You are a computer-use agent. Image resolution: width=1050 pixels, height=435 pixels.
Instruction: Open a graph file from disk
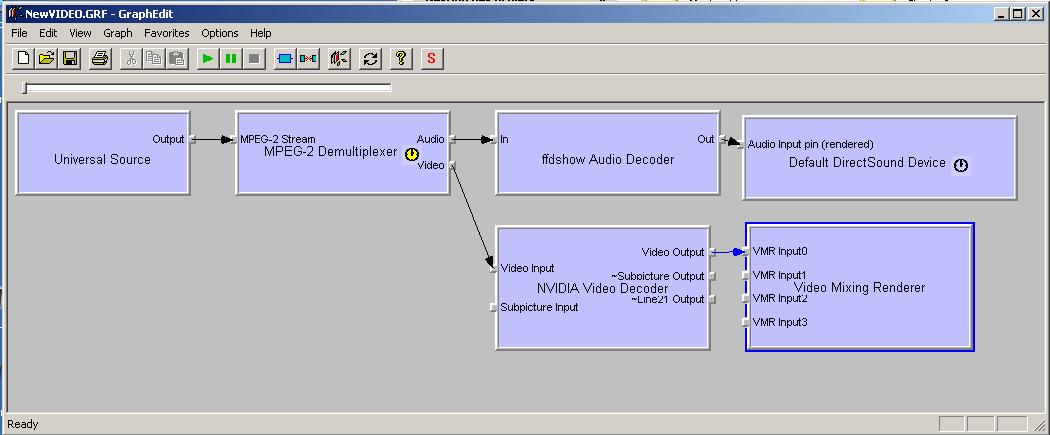[x=46, y=59]
